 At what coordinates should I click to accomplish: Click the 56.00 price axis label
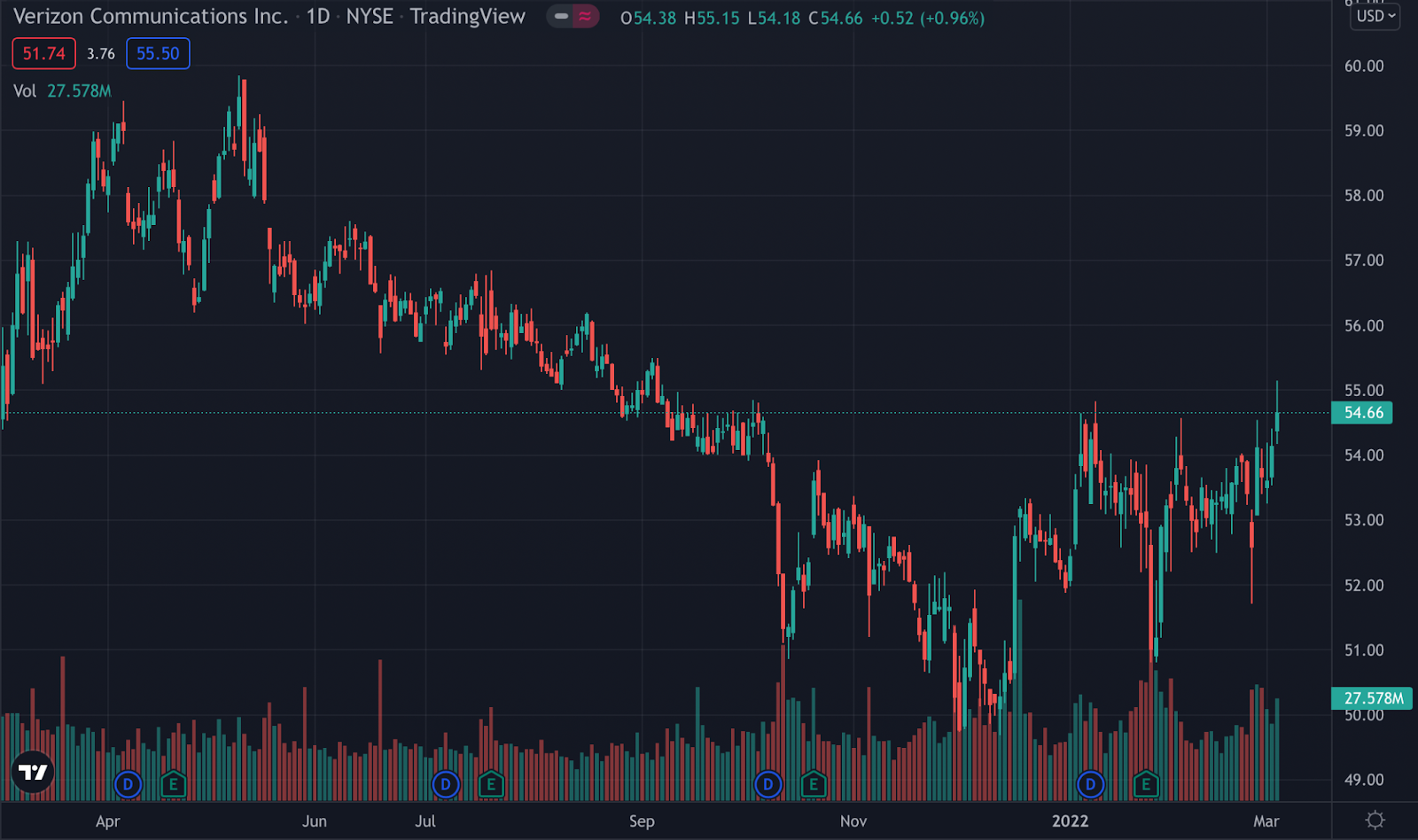(1364, 325)
